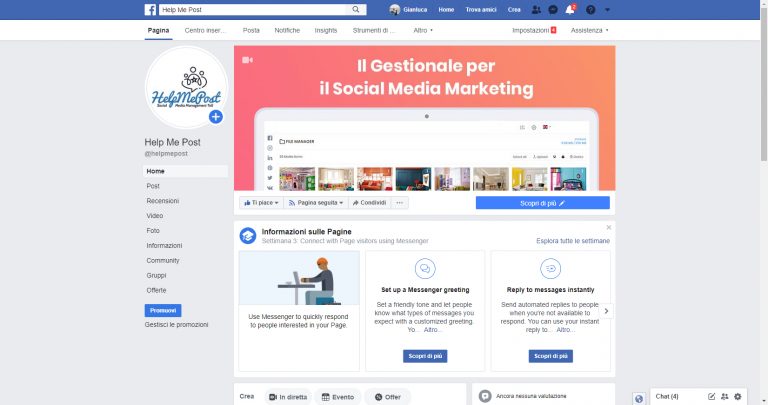
Task: Click the Promuovi button
Action: (x=163, y=310)
